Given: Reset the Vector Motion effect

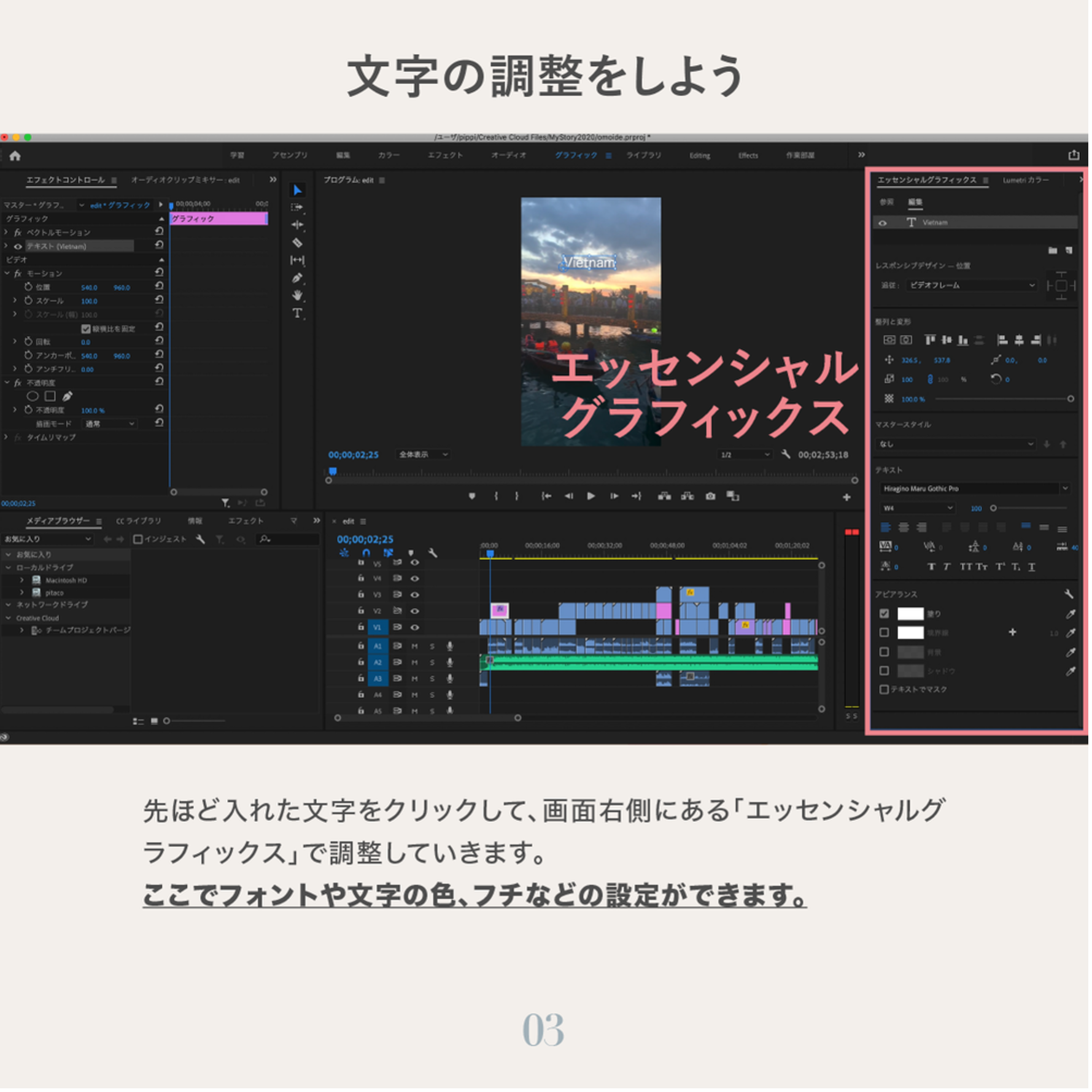Looking at the screenshot, I should tap(160, 232).
